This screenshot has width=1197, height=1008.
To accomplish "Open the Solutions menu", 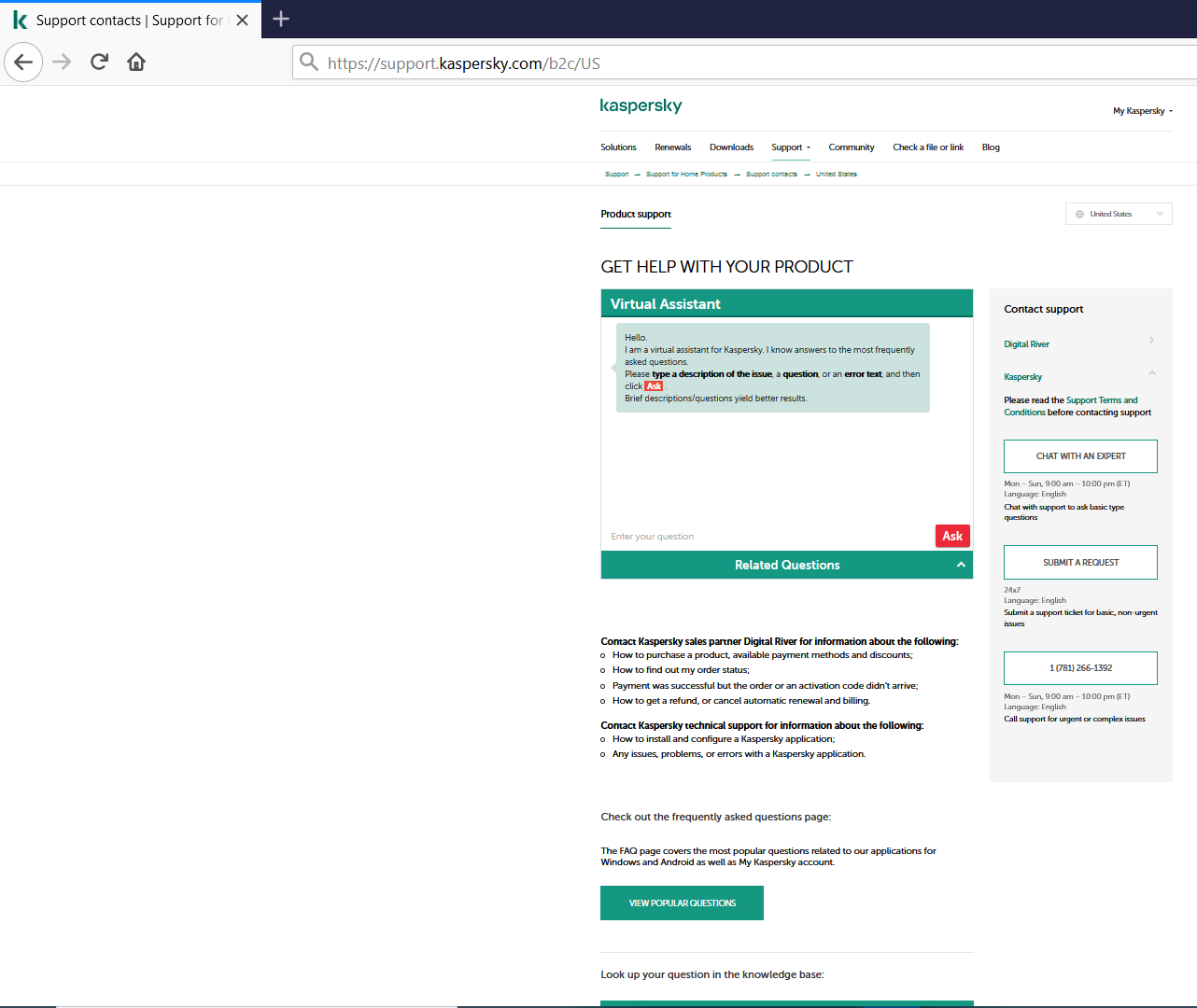I will coord(618,147).
